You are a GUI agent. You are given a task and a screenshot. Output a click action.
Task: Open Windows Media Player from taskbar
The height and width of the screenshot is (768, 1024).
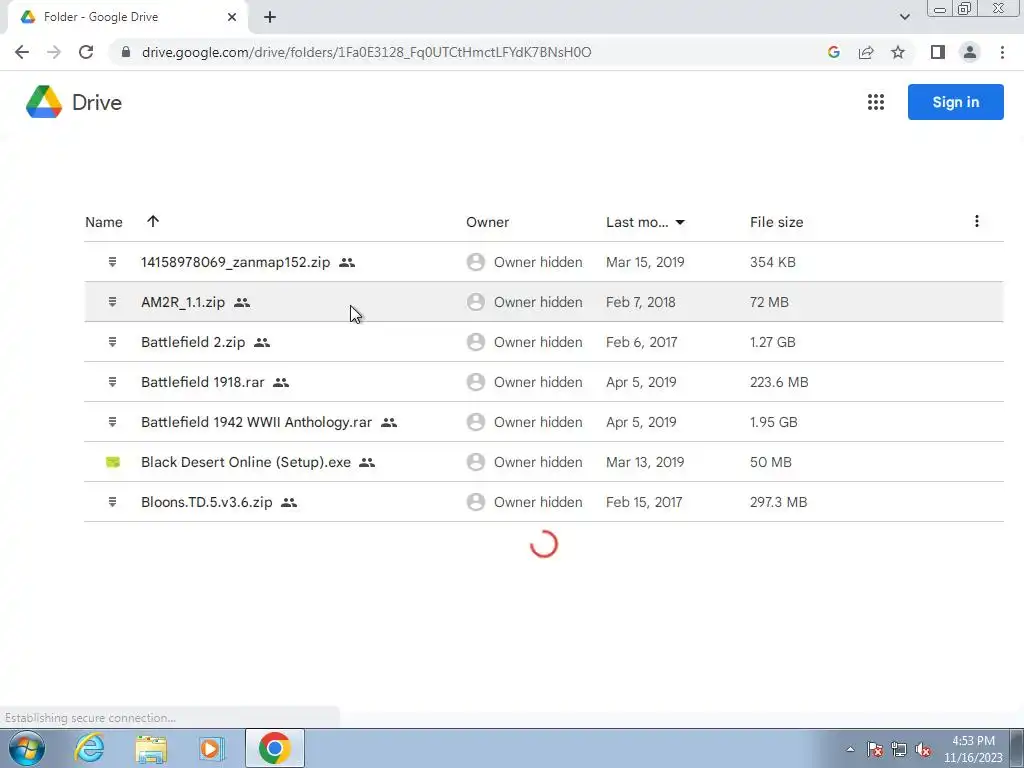pos(211,748)
